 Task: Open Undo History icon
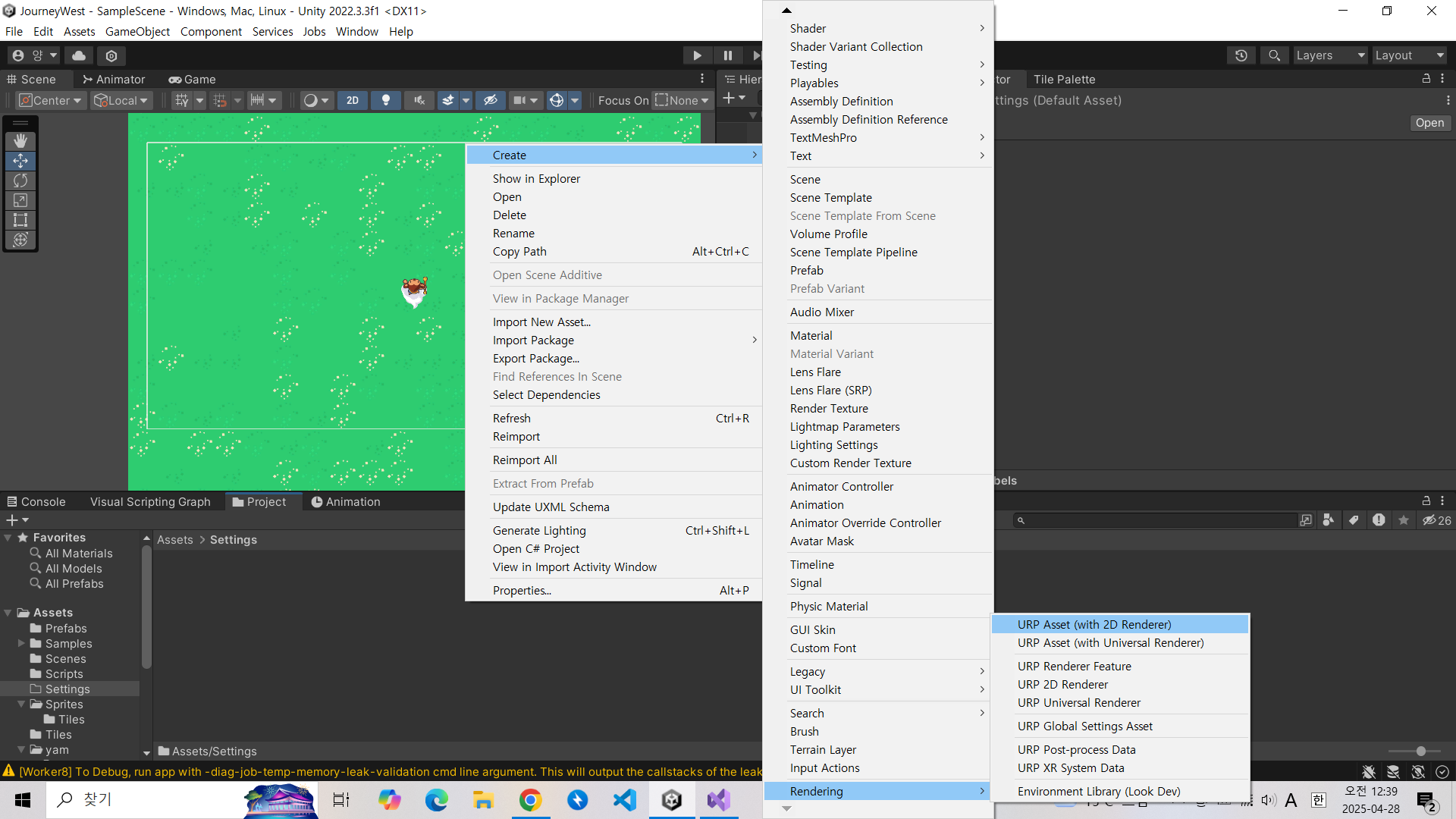tap(1241, 55)
